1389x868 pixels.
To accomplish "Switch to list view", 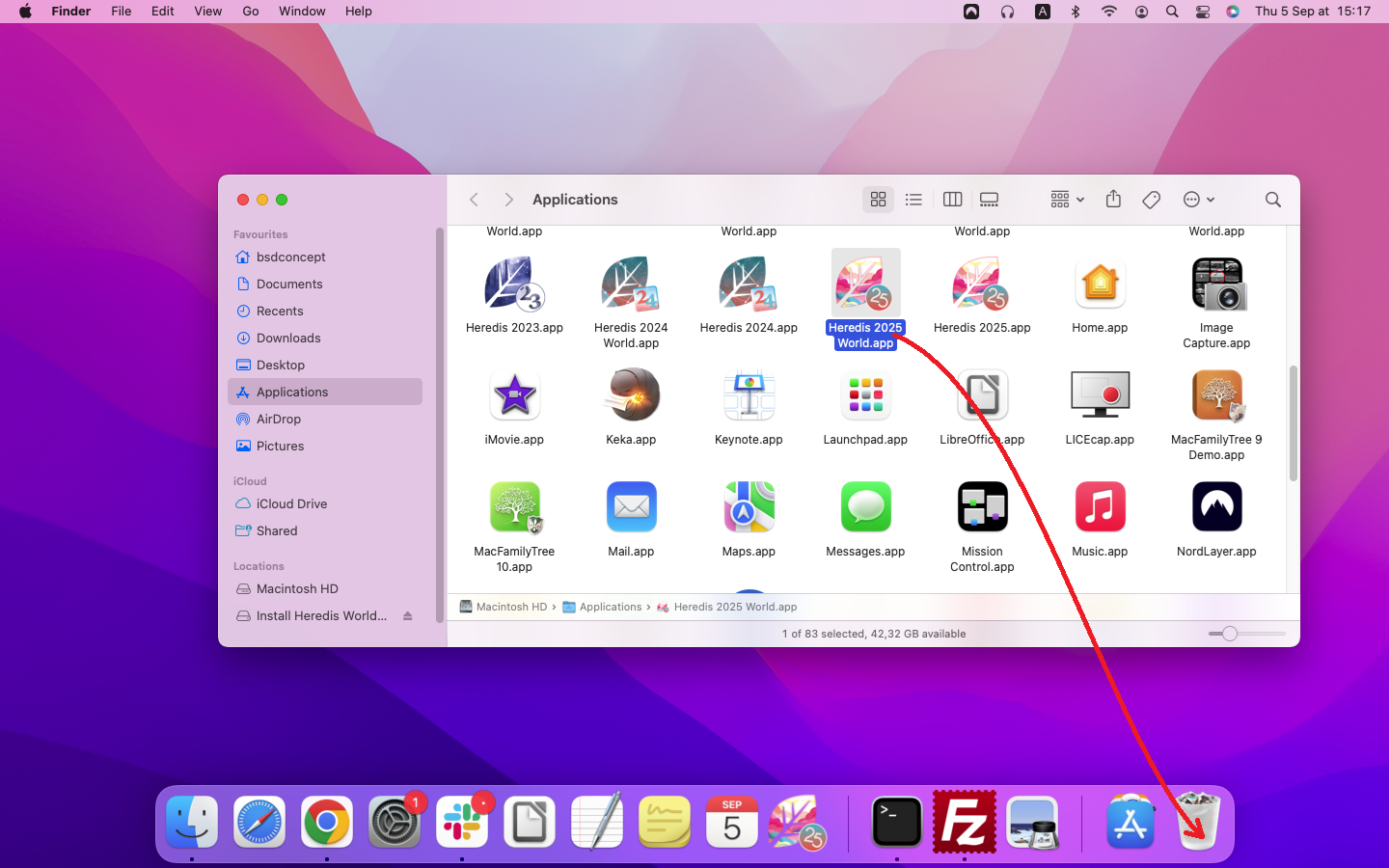I will [x=913, y=200].
